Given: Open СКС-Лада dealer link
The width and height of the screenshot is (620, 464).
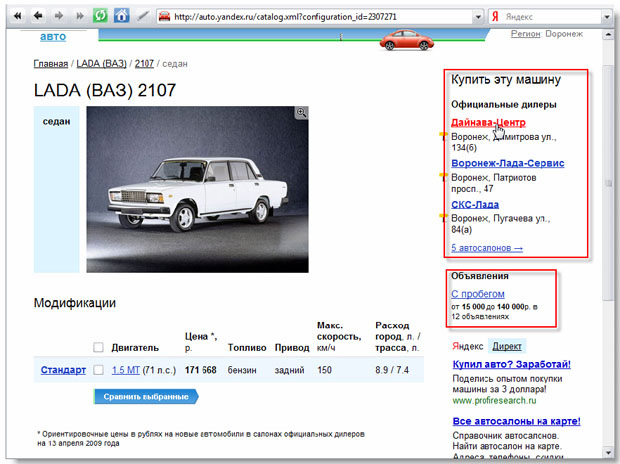Looking at the screenshot, I should click(x=475, y=205).
